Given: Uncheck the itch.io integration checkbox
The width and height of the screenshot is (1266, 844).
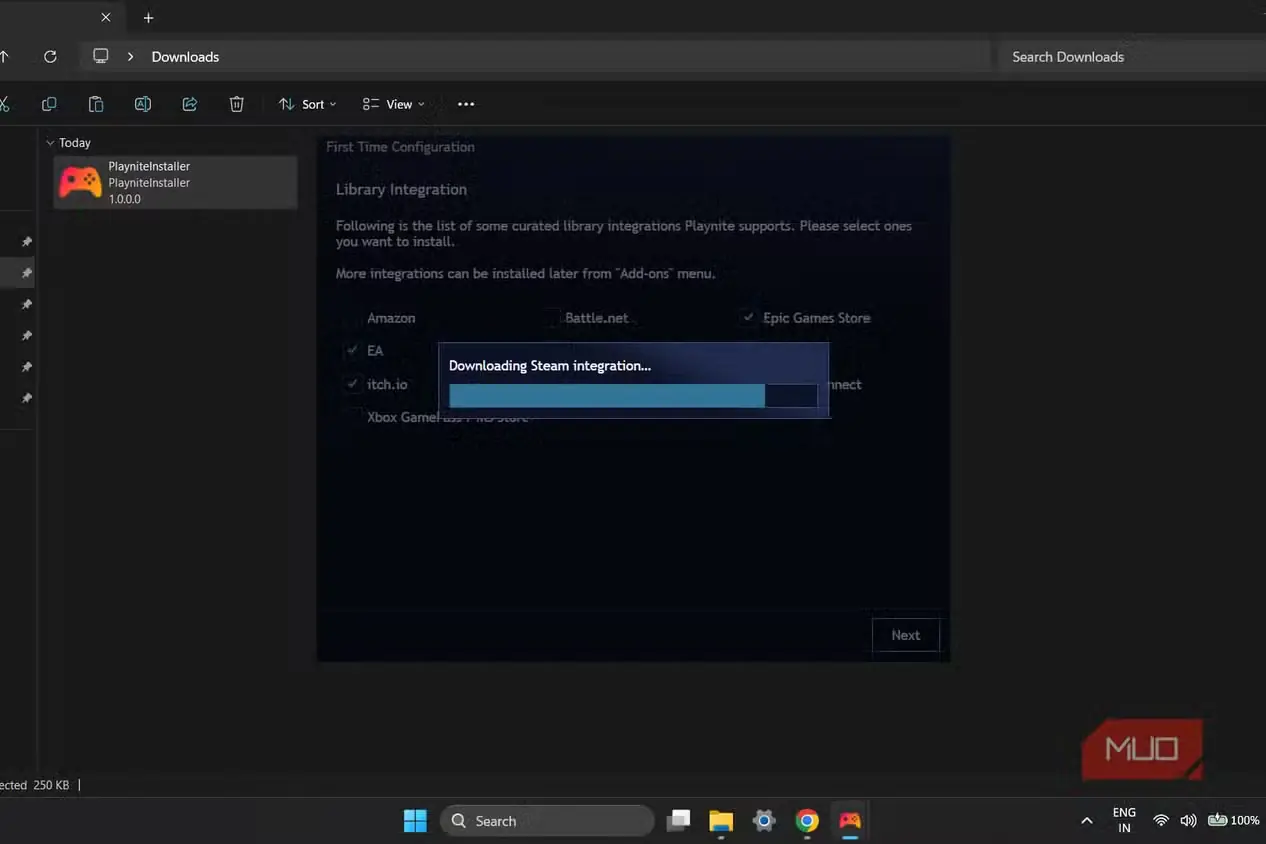Looking at the screenshot, I should tap(352, 384).
